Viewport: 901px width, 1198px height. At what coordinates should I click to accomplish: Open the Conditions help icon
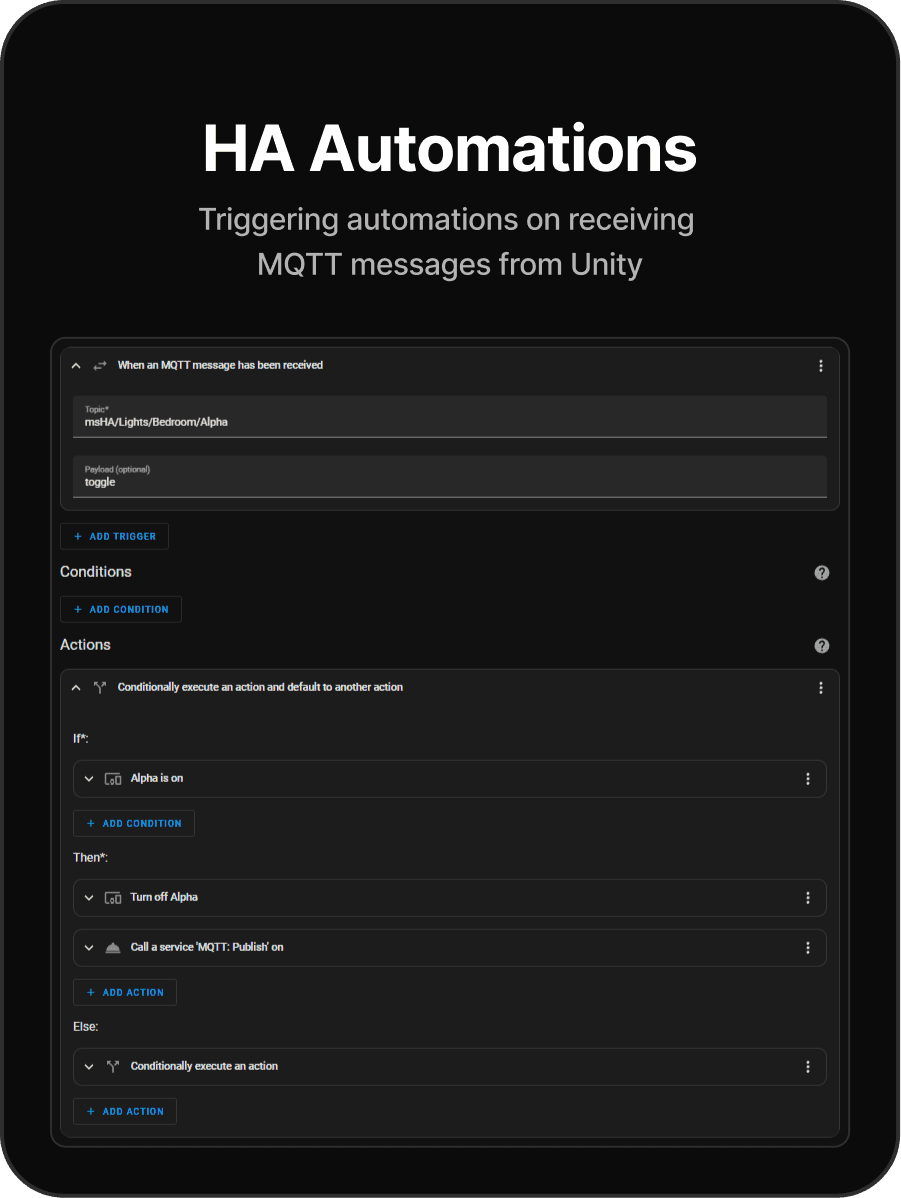point(822,573)
